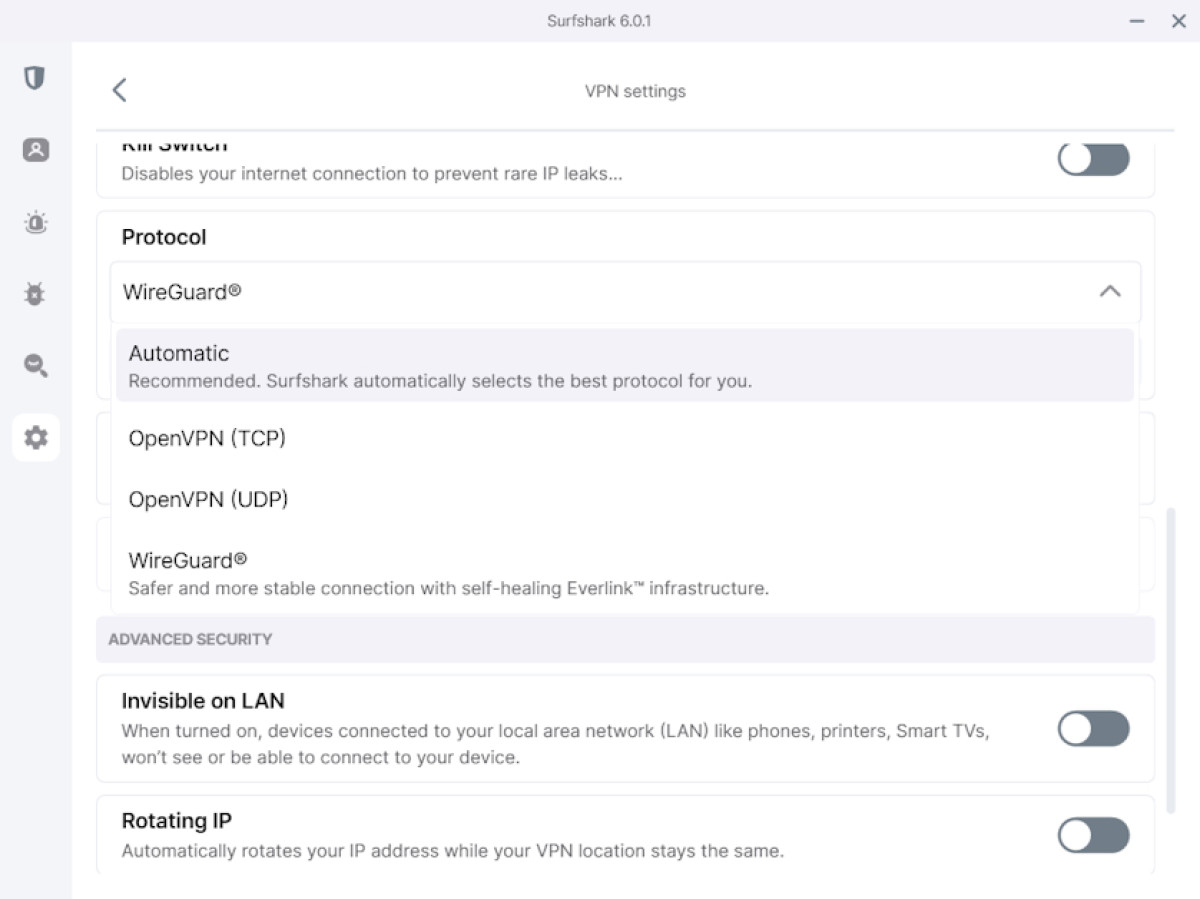
Task: Choose OpenVPN (TCP) protocol
Action: click(625, 438)
